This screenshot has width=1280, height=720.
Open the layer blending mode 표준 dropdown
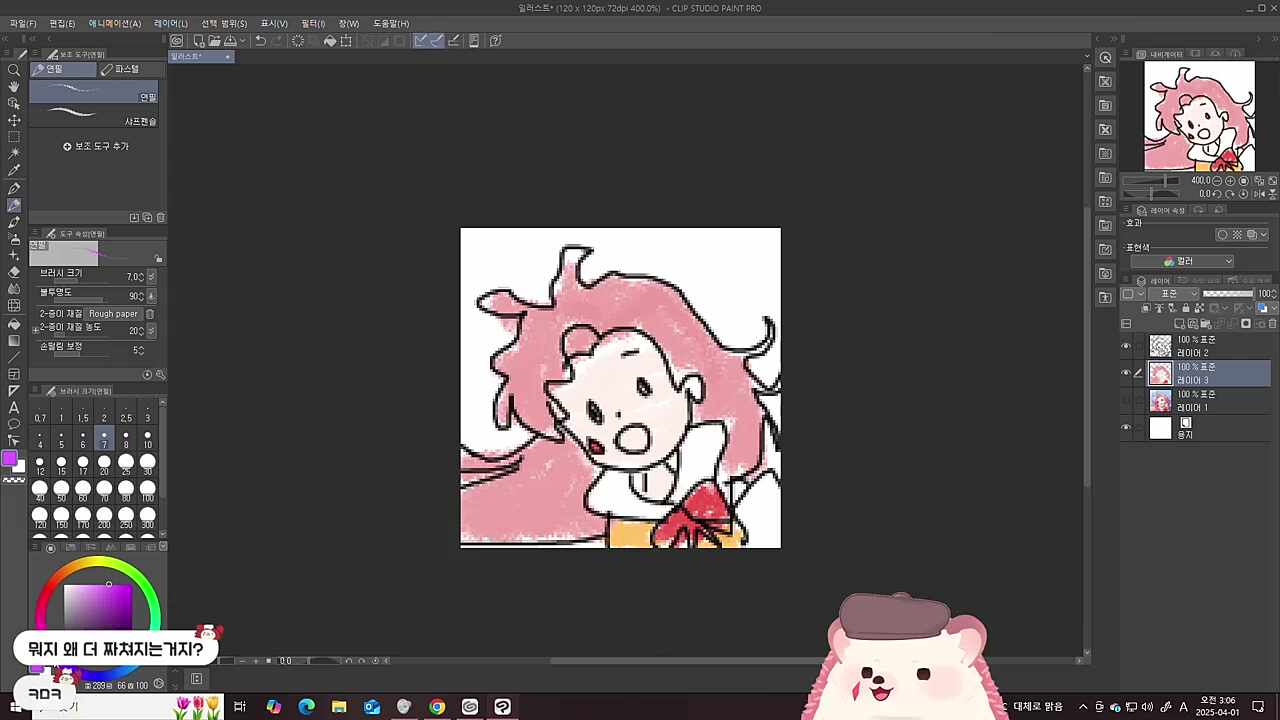pyautogui.click(x=1173, y=294)
